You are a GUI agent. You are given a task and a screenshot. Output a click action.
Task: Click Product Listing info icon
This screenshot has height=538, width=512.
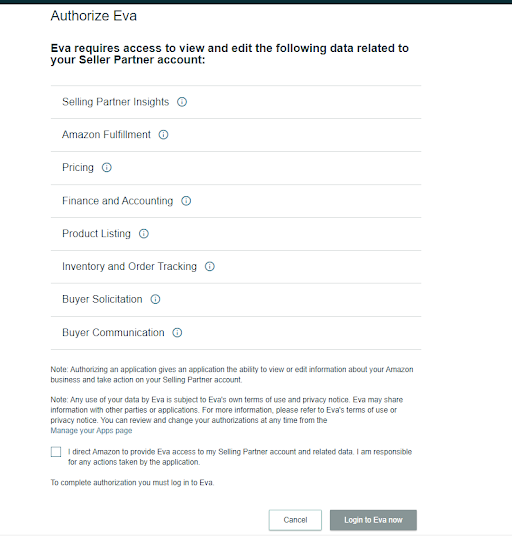[x=144, y=234]
